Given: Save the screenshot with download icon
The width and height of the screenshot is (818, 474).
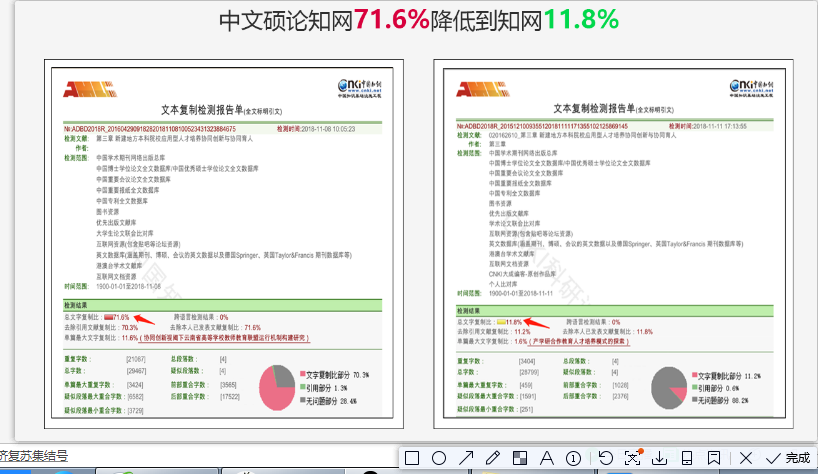Looking at the screenshot, I should (x=659, y=458).
